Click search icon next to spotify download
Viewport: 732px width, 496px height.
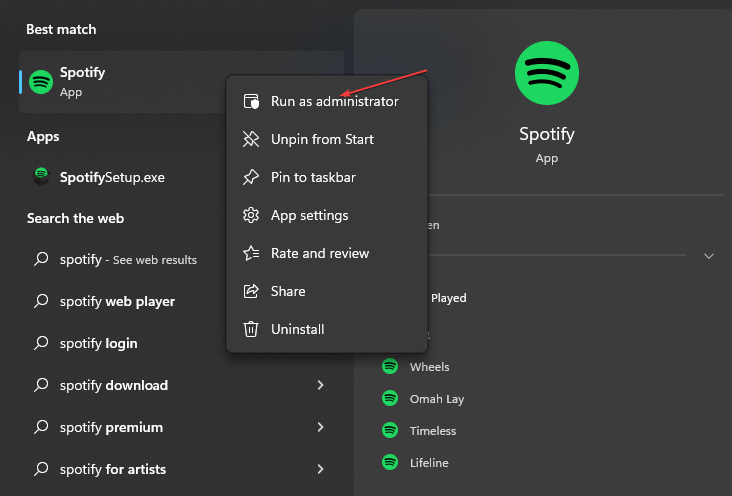pyautogui.click(x=41, y=385)
